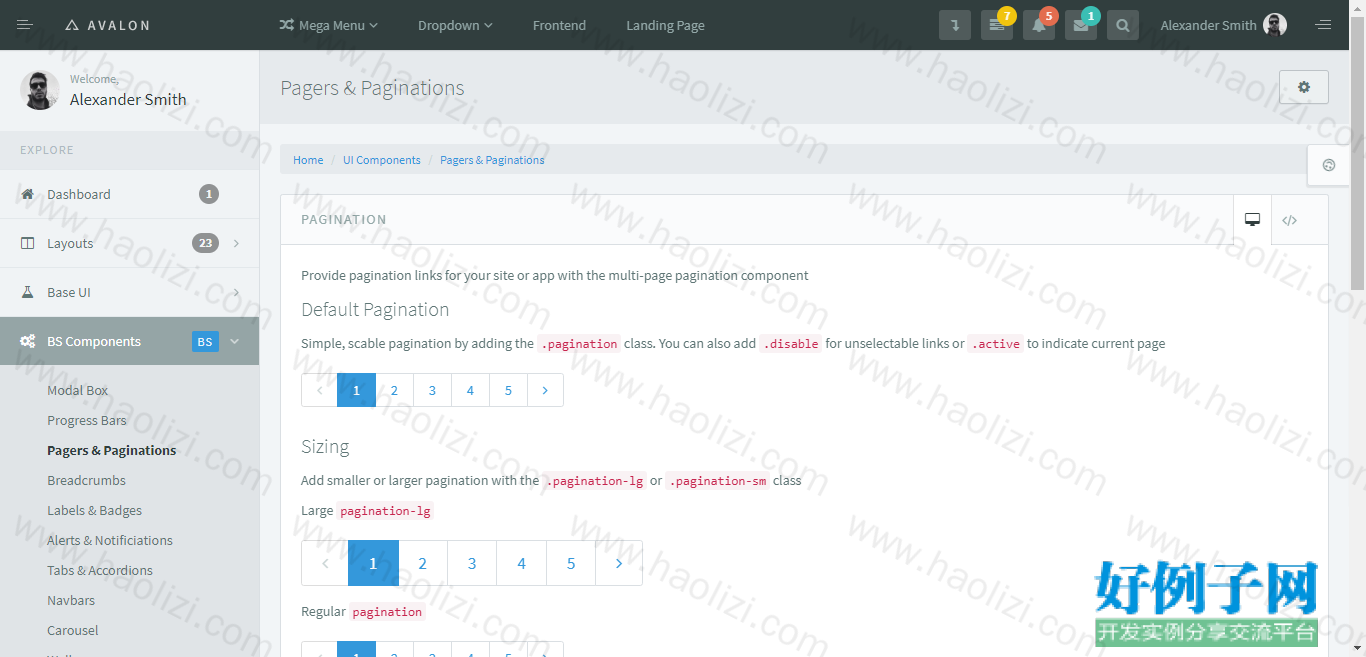
Task: Select page 4 in default pagination
Action: pyautogui.click(x=471, y=390)
